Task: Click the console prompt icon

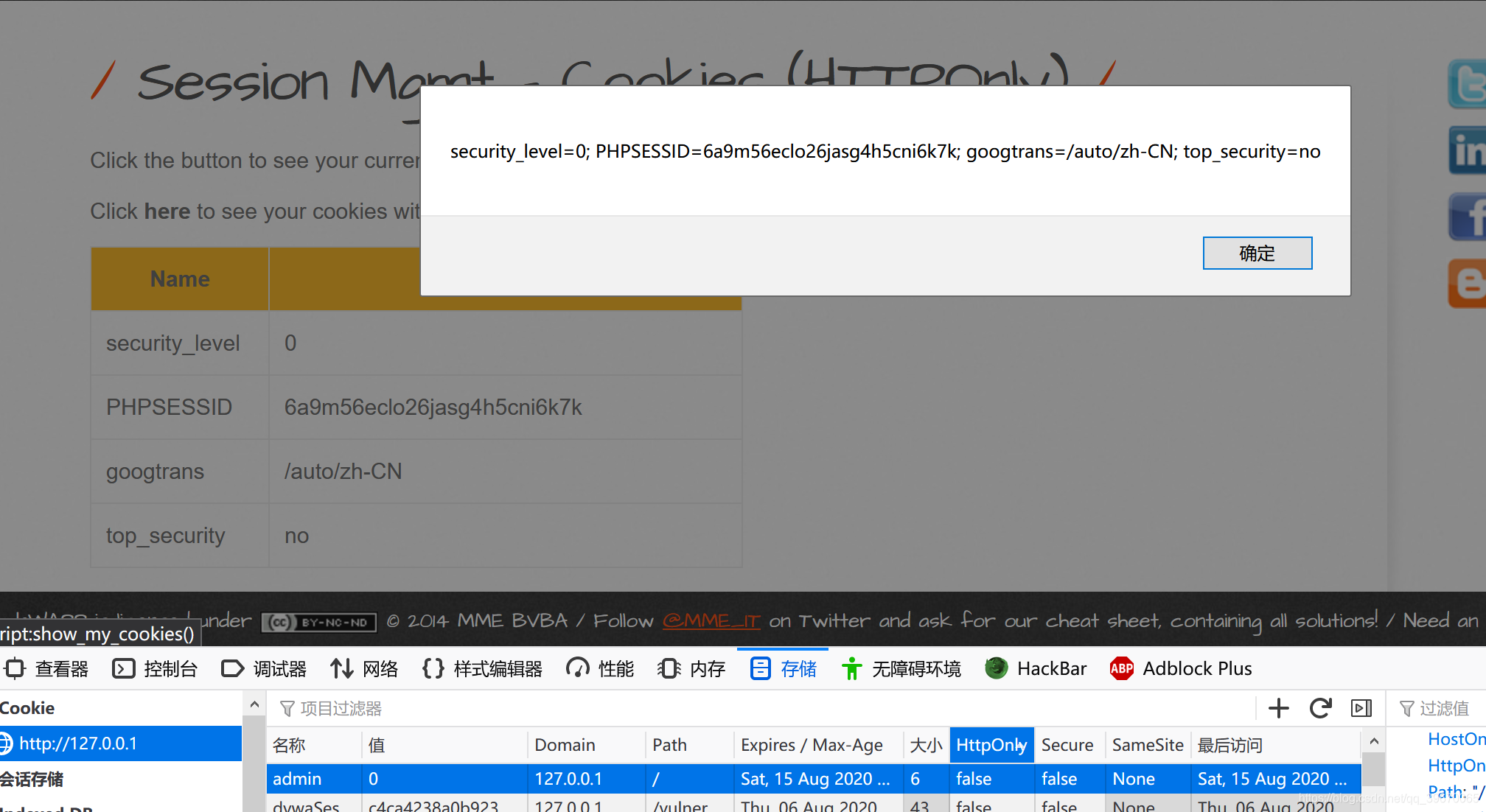Action: click(x=123, y=668)
